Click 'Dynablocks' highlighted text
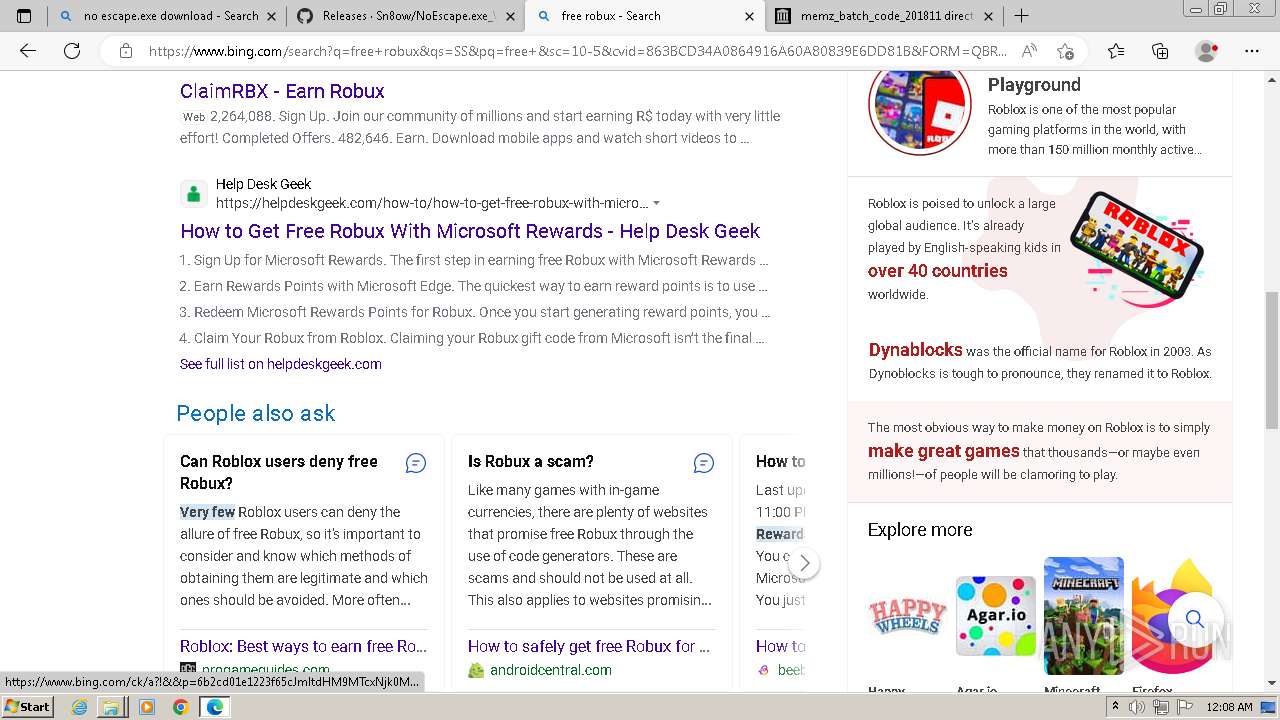1280x720 pixels. pos(915,350)
